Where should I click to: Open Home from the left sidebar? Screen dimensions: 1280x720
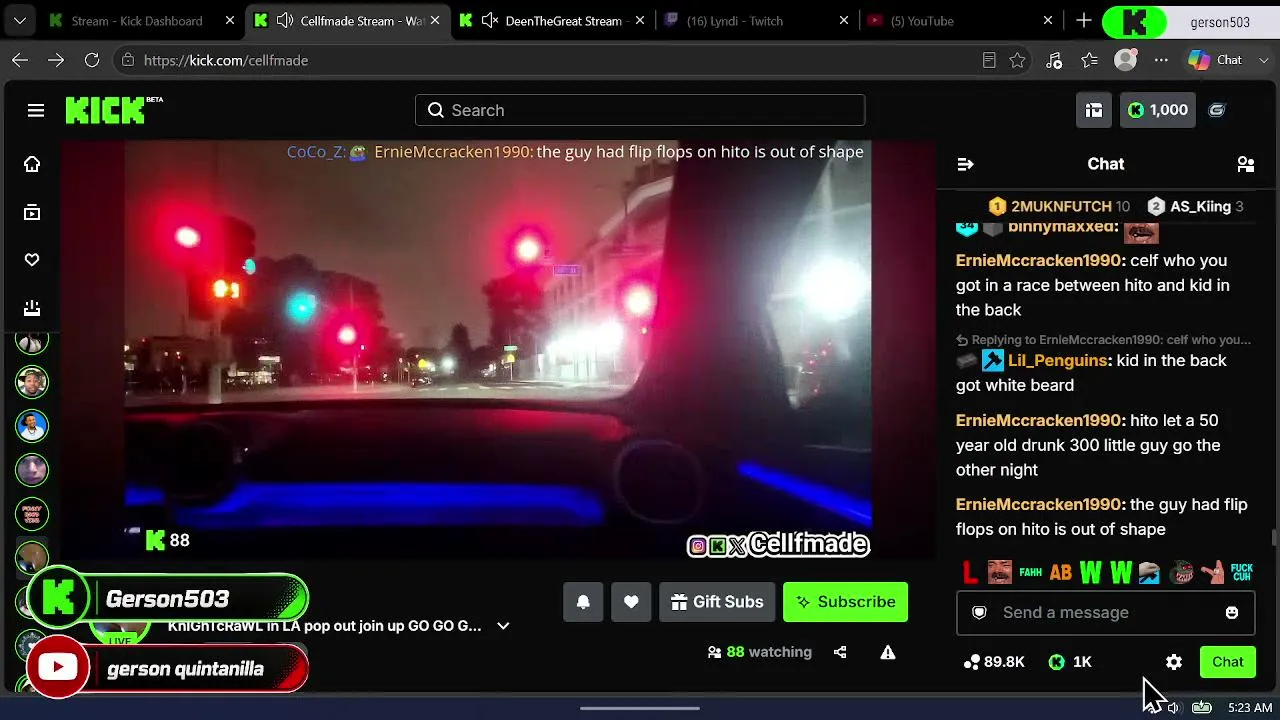point(32,164)
